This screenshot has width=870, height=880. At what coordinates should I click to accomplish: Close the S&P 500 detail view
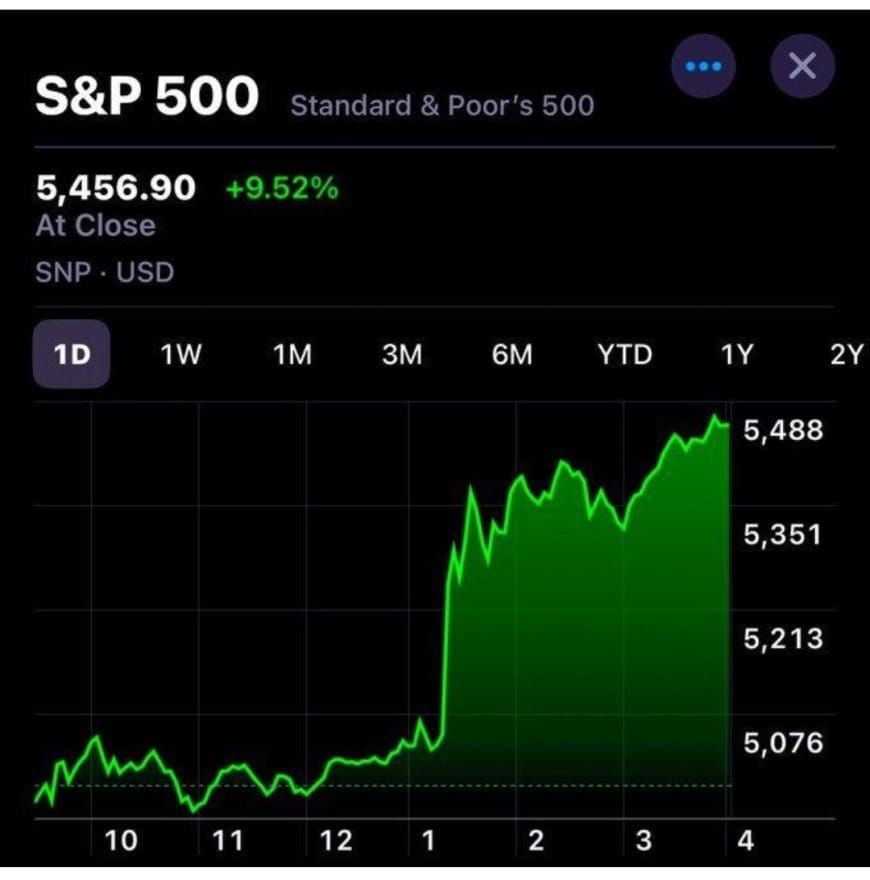[802, 66]
